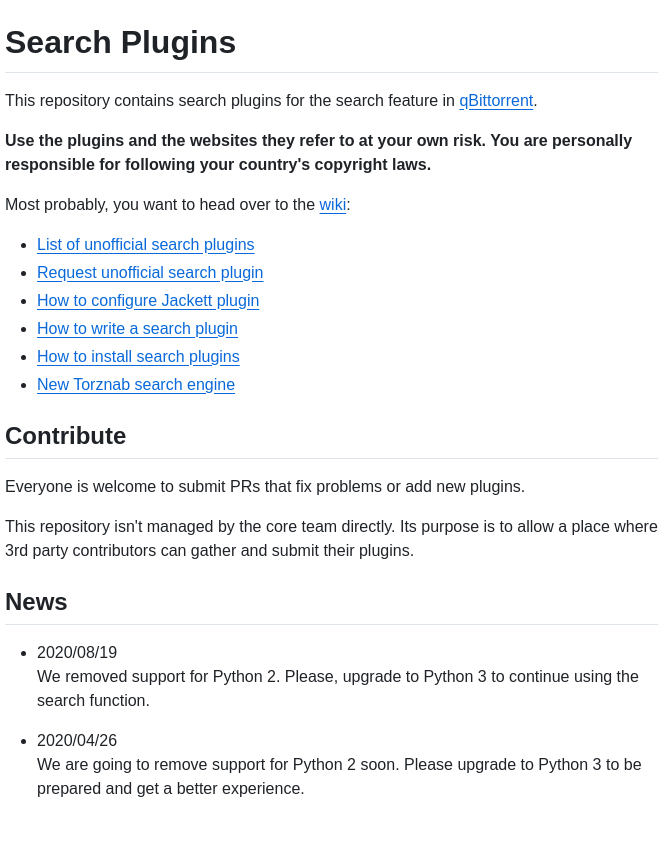
Task: Click the bold own-risk warning paragraph
Action: 318,153
